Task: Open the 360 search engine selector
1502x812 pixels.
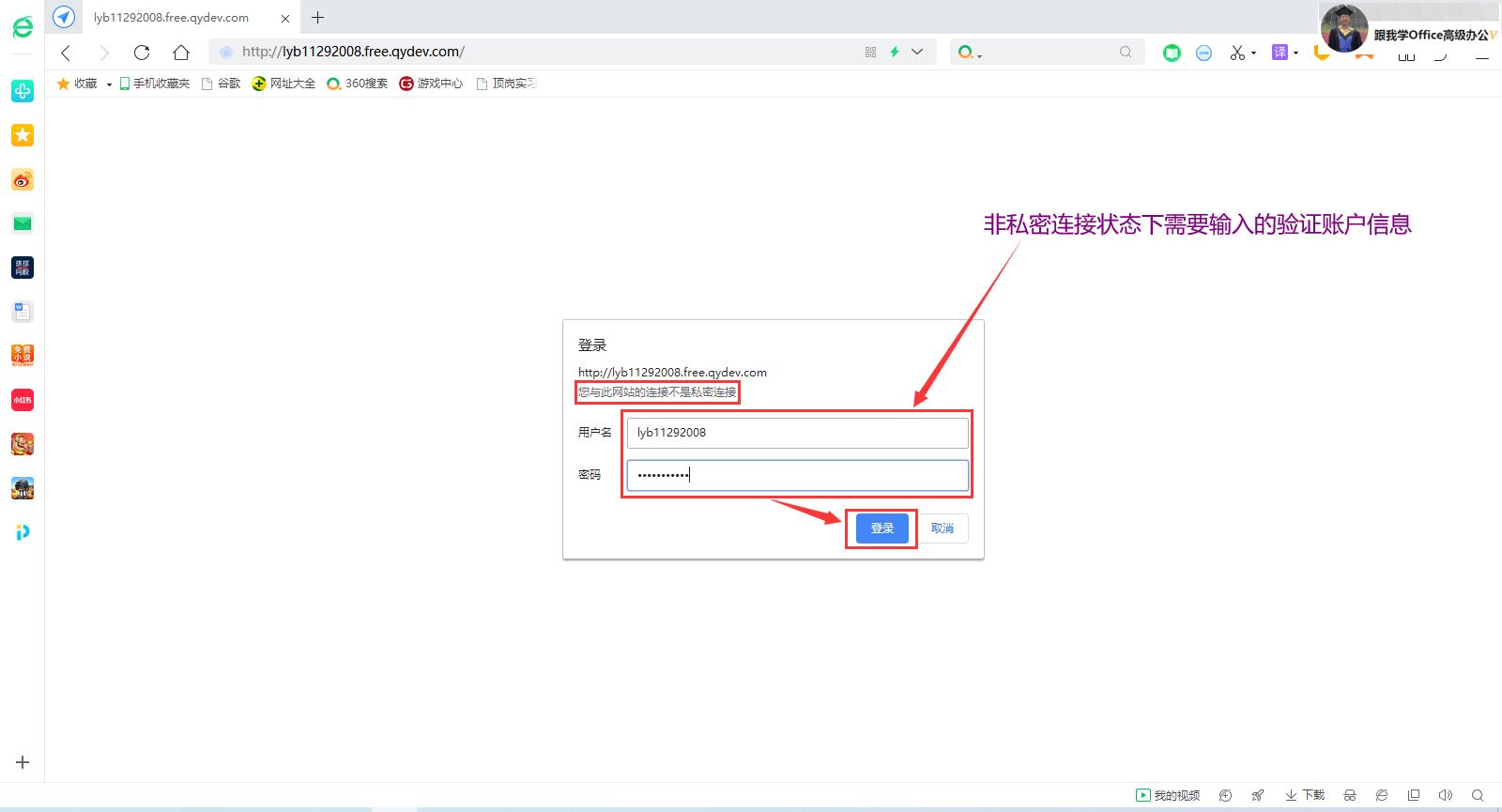Action: [x=969, y=53]
